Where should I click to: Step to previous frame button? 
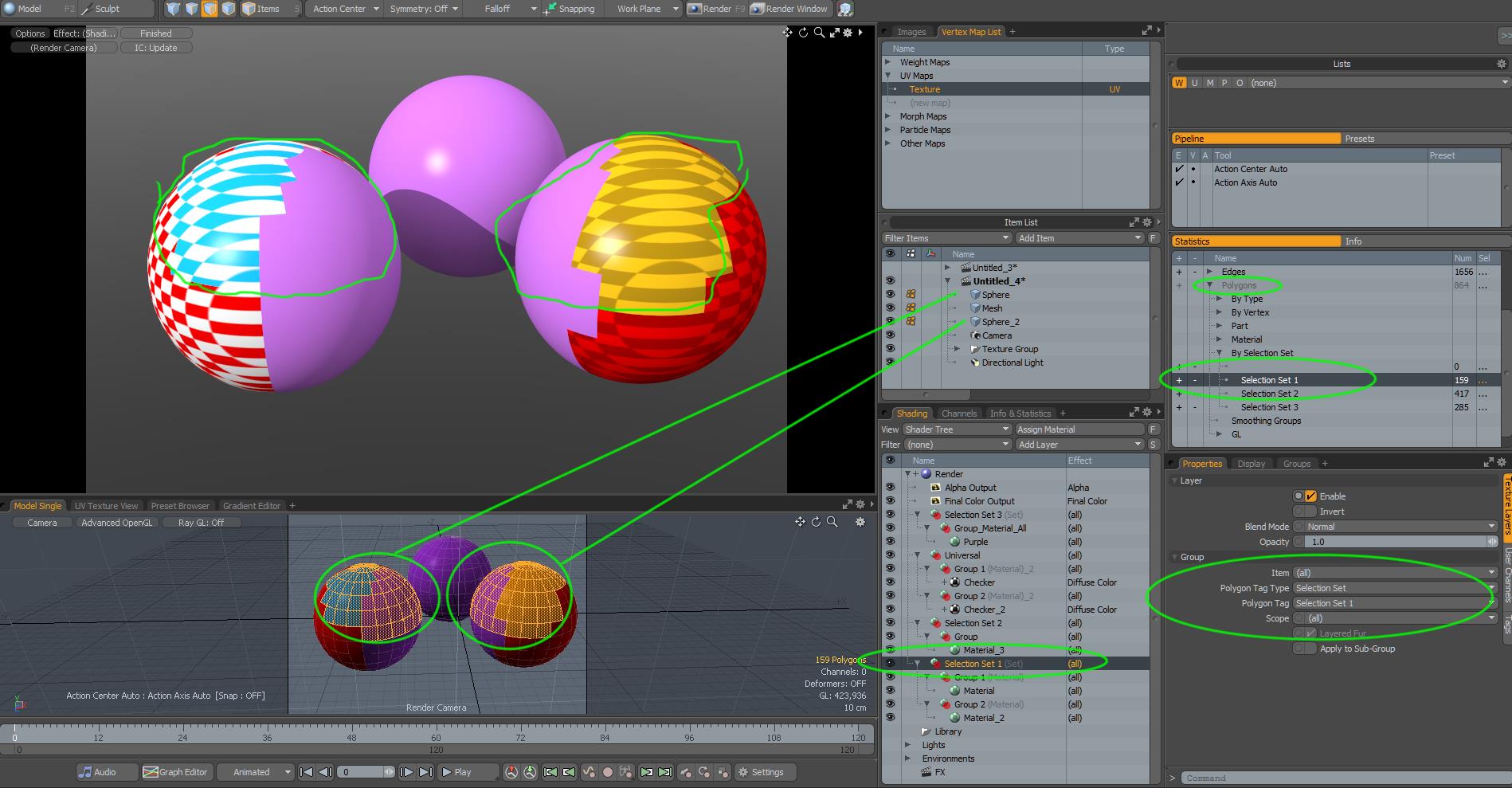point(325,772)
